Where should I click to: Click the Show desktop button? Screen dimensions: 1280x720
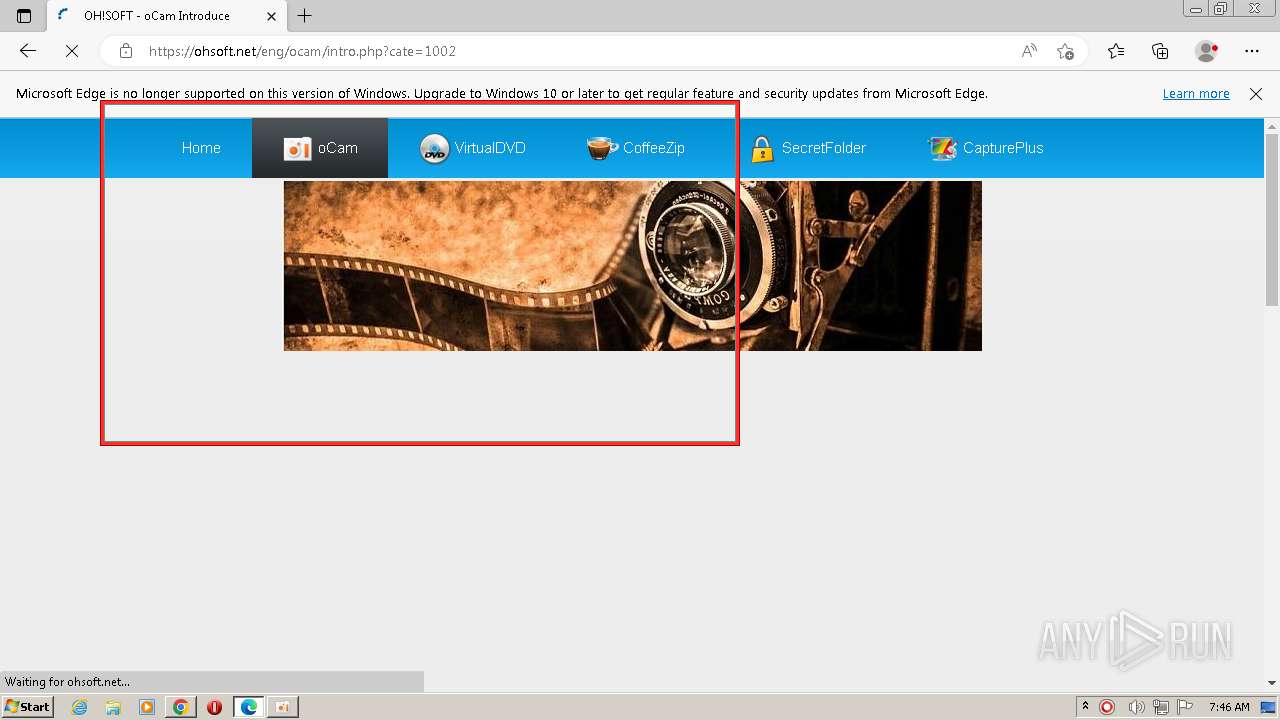[x=1269, y=707]
